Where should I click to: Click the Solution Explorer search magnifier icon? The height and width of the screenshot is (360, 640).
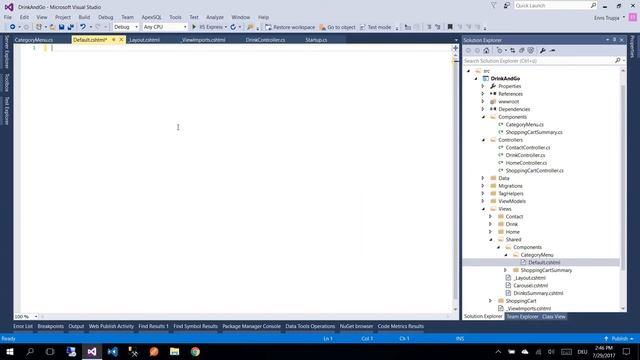pyautogui.click(x=618, y=60)
